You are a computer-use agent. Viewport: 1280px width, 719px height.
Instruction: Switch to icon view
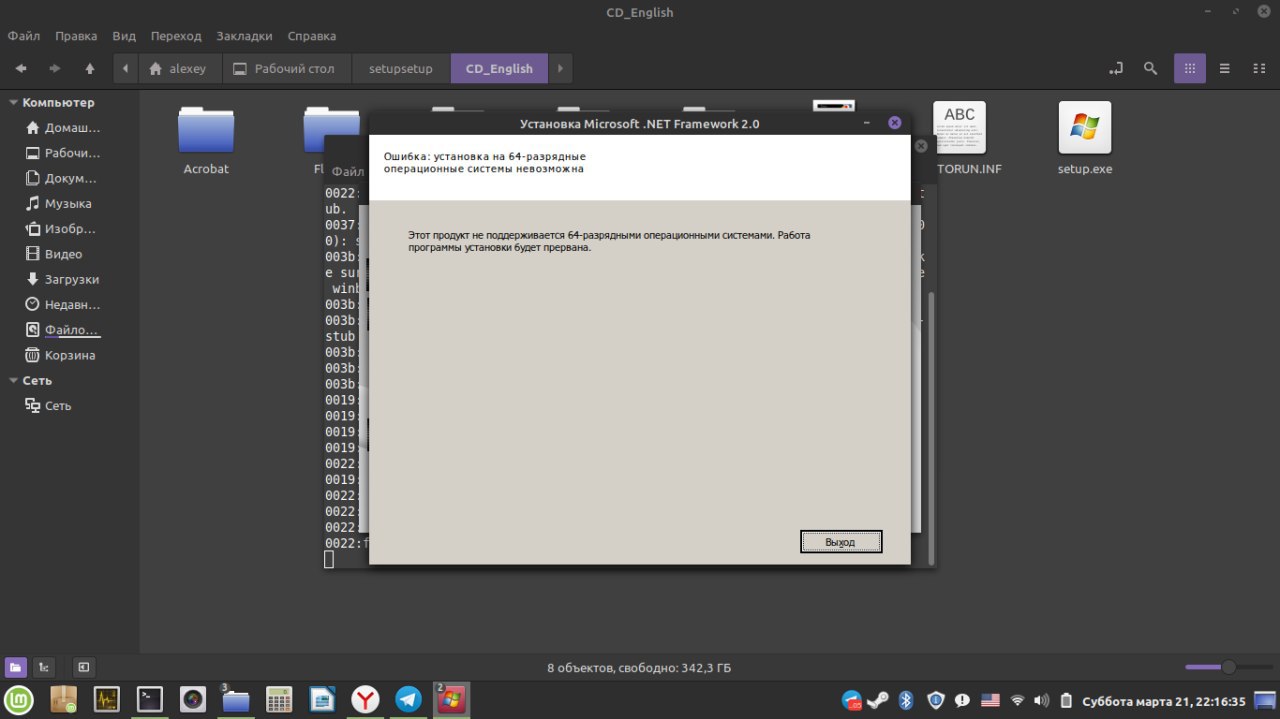1190,69
